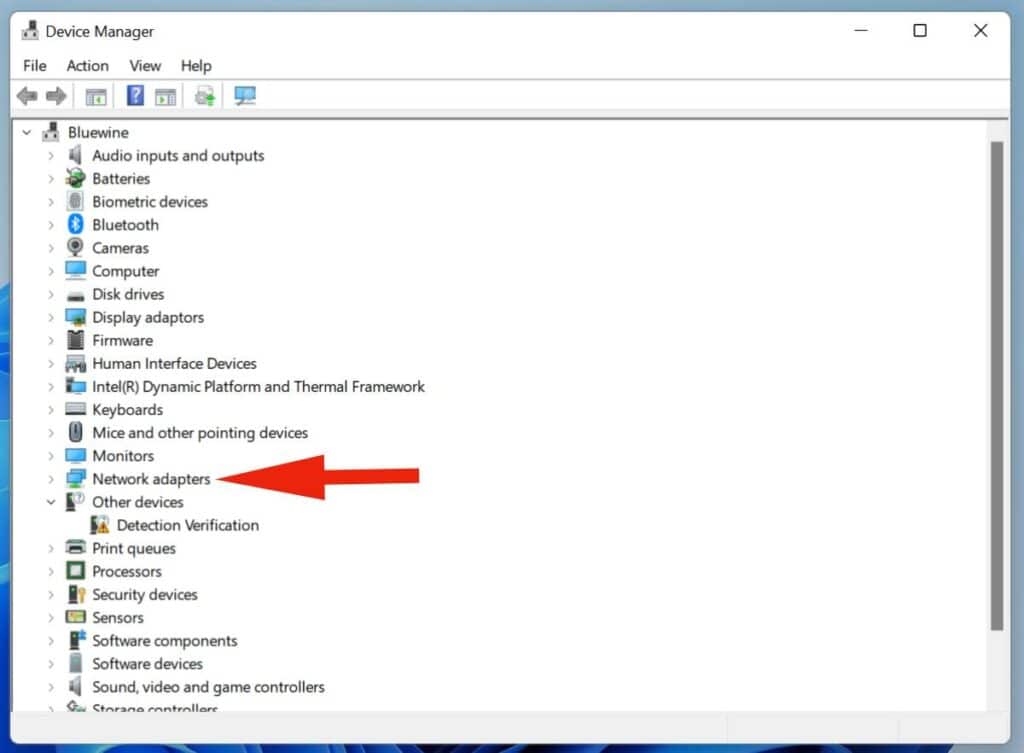
Task: Click the Help toolbar icon with question mark
Action: (x=135, y=96)
